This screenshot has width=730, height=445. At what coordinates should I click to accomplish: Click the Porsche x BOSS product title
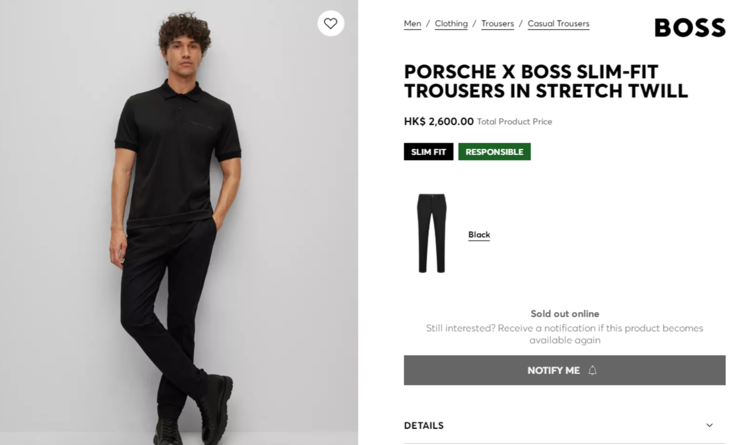click(x=546, y=81)
